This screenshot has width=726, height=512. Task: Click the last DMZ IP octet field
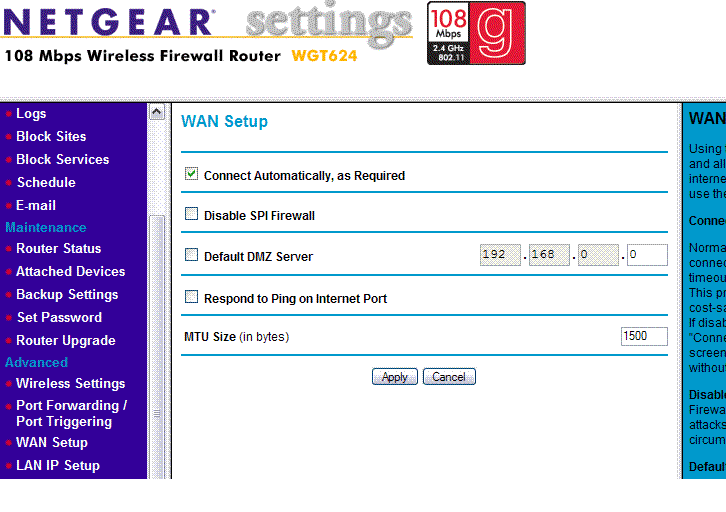click(x=647, y=255)
